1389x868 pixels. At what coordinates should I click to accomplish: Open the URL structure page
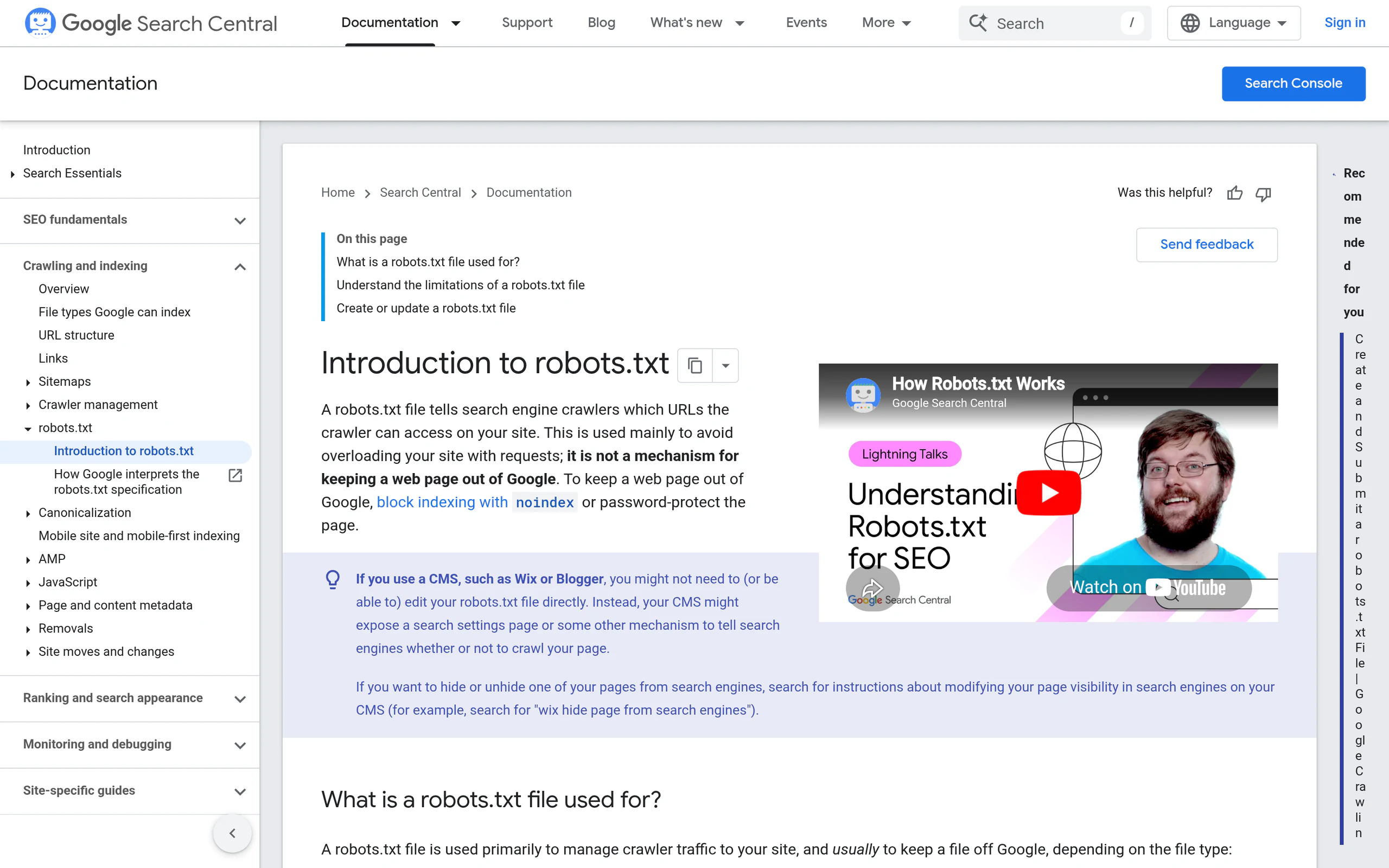pyautogui.click(x=77, y=335)
